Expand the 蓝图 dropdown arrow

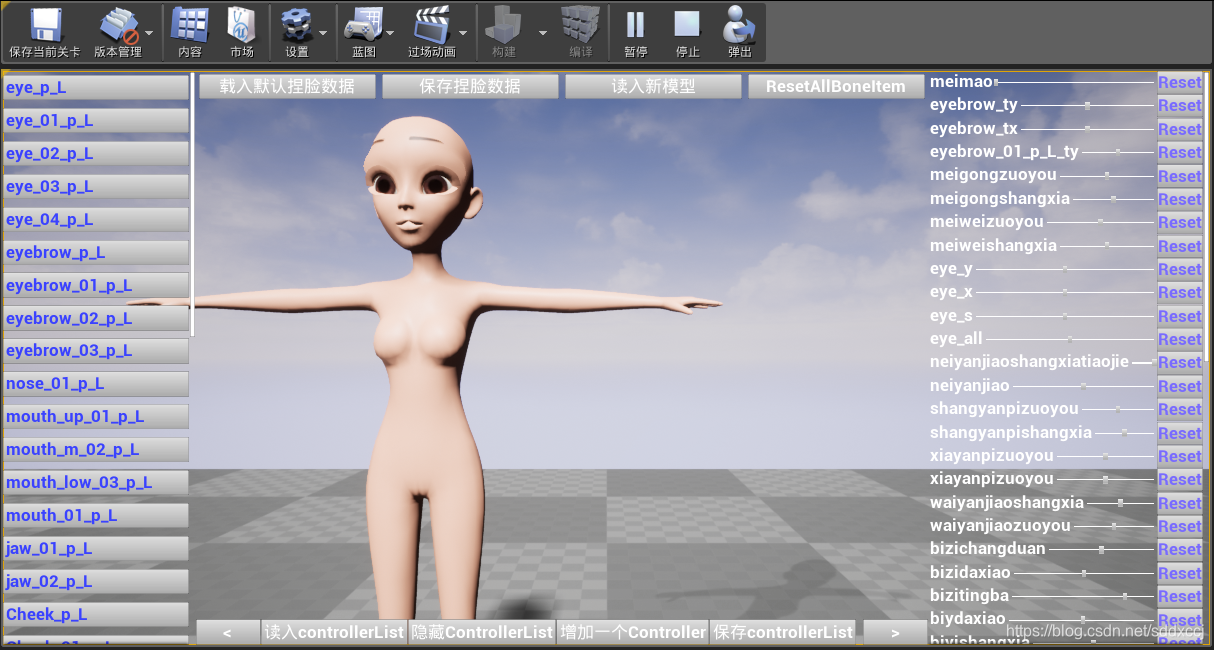click(390, 32)
